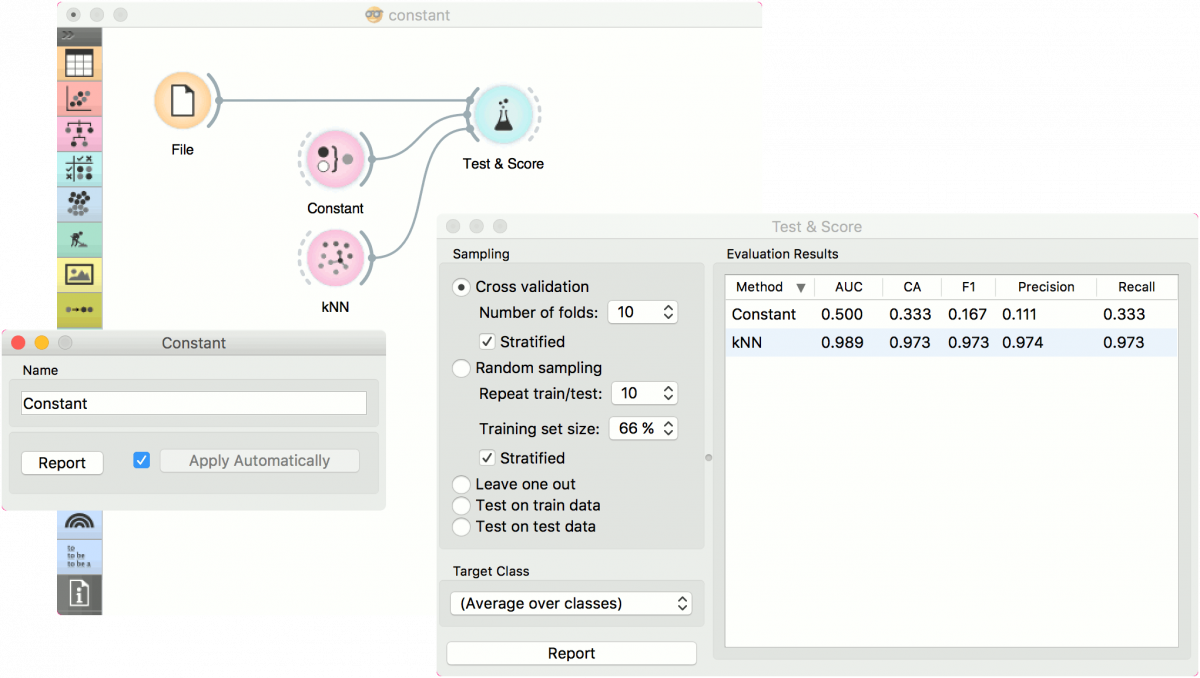Select Random sampling radio button
This screenshot has width=1200, height=678.
[x=461, y=368]
